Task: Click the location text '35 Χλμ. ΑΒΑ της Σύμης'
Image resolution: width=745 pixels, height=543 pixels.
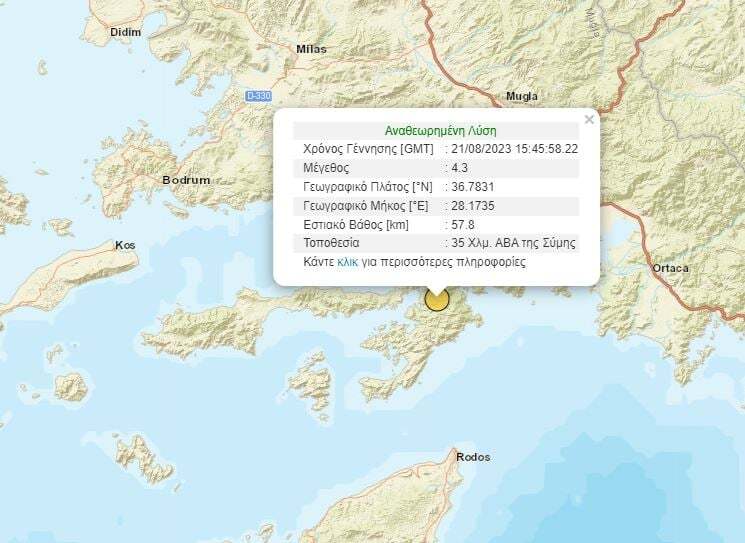Action: 511,243
